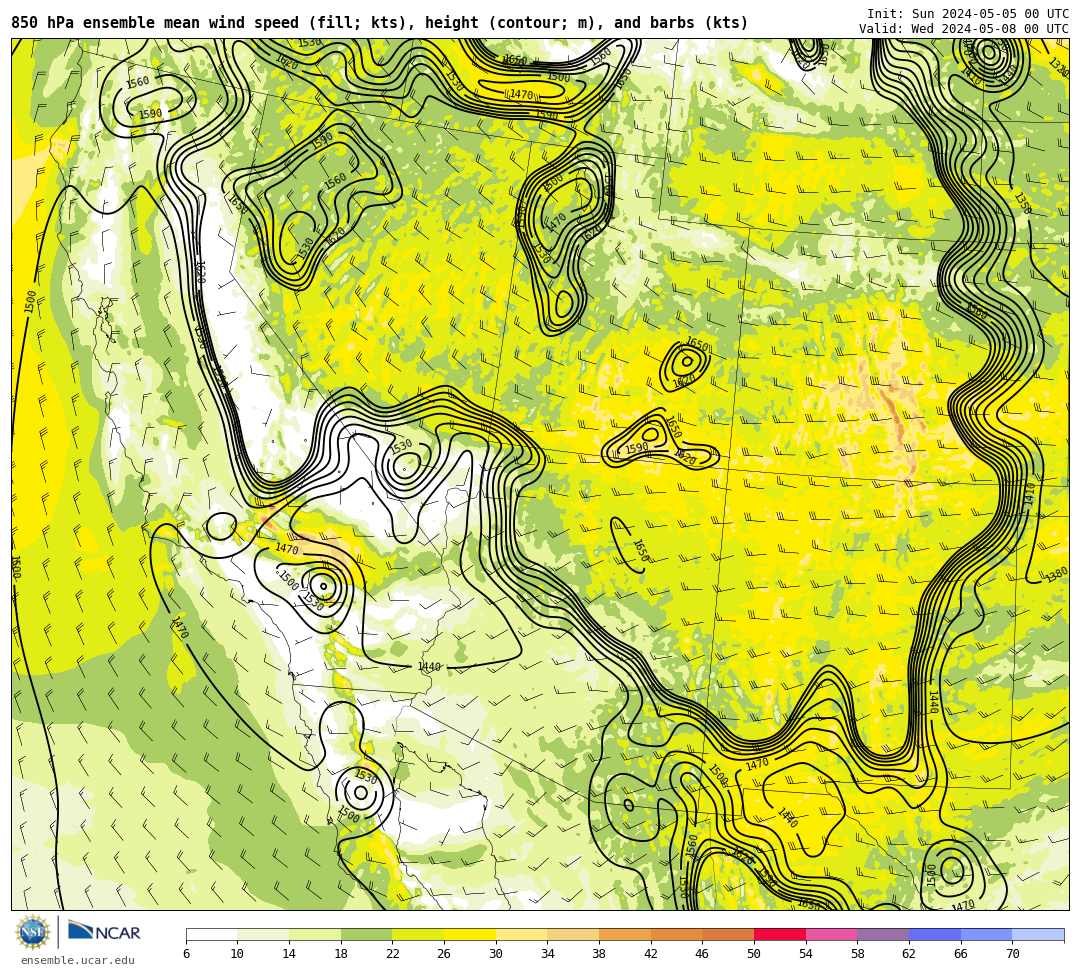
Task: Pick the periwinkle 66–70 kts colorbar segment
Action: click(x=986, y=934)
